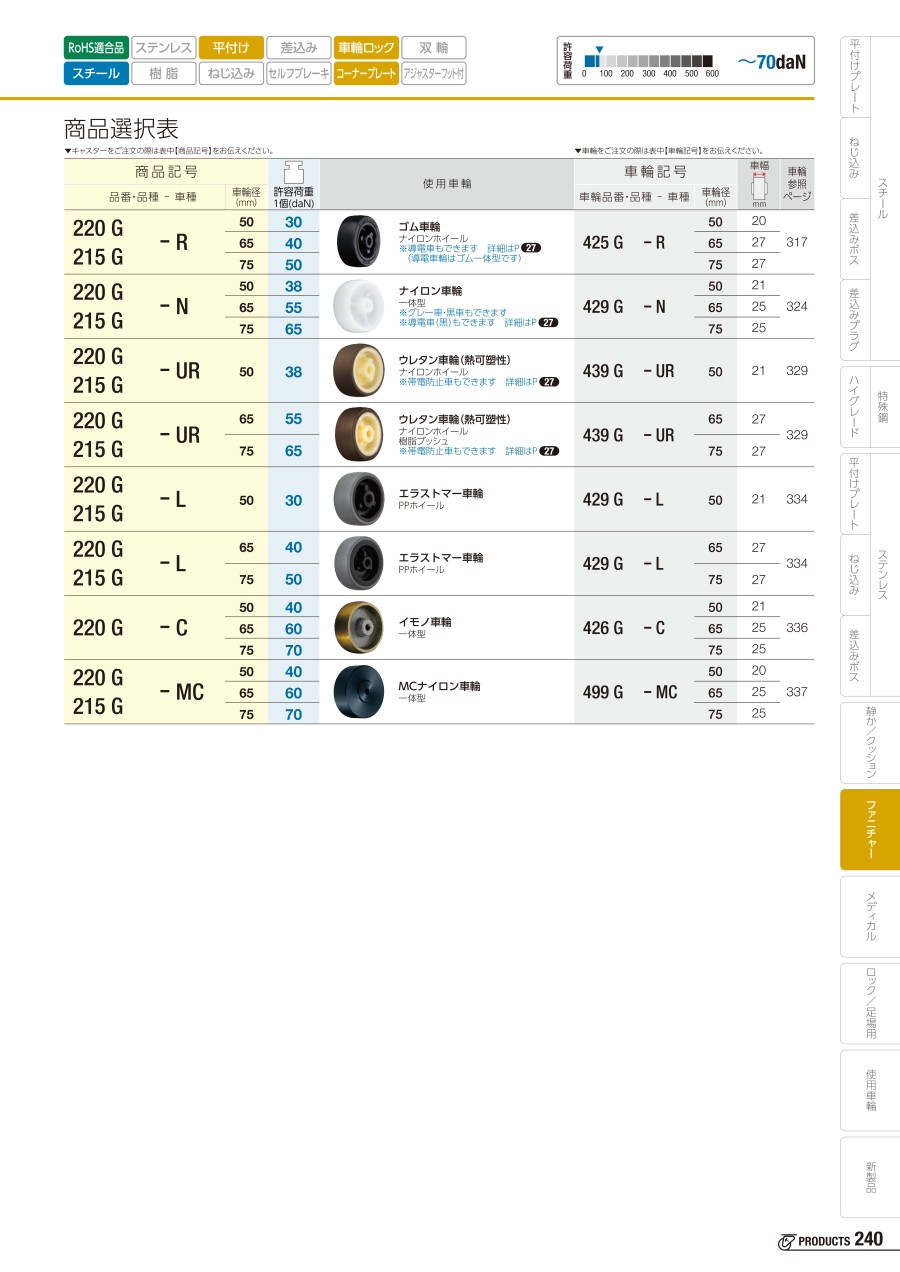Open wheel reference page 317
The width and height of the screenshot is (900, 1272).
796,242
